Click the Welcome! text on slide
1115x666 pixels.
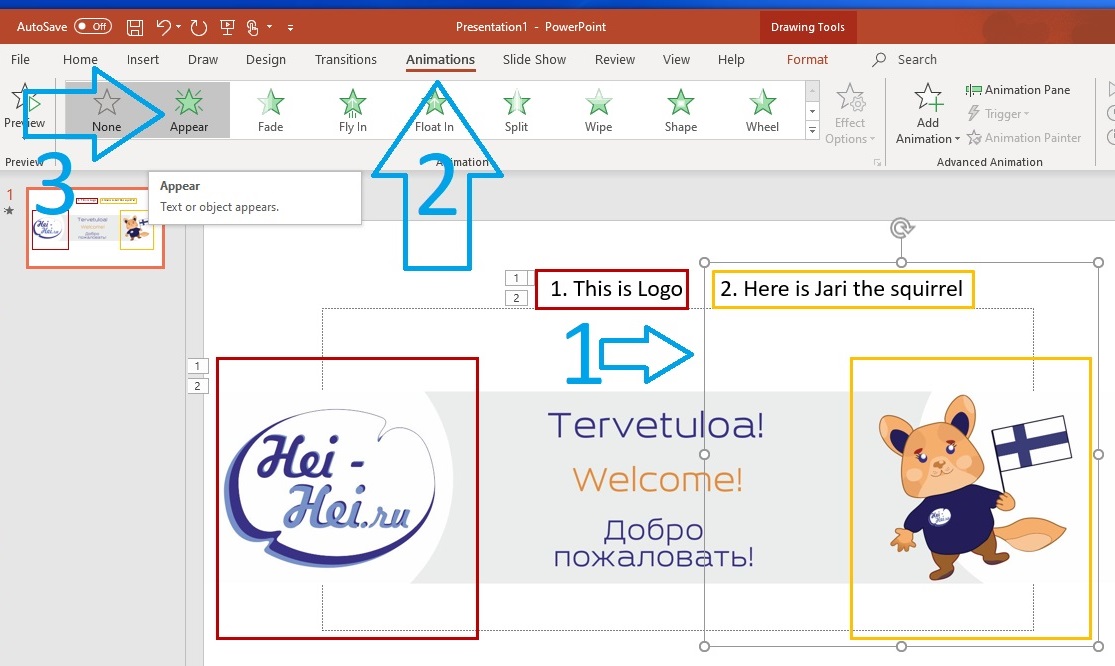click(x=658, y=479)
